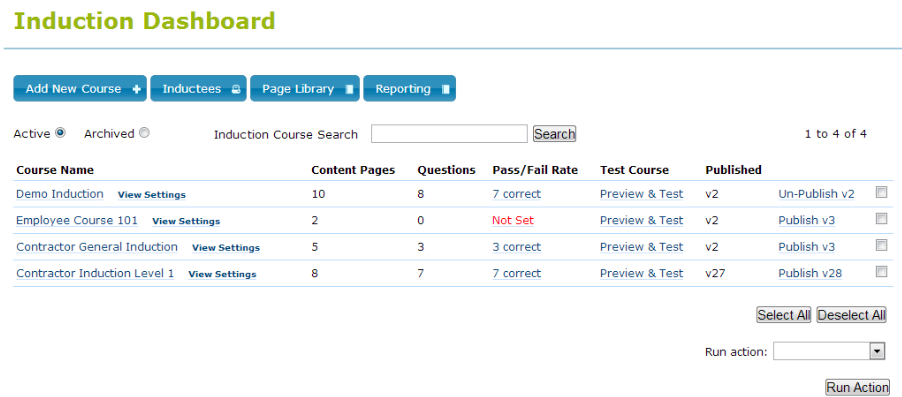The image size is (902, 397).
Task: Click Publish v3 for Employee Course 101
Action: (807, 220)
